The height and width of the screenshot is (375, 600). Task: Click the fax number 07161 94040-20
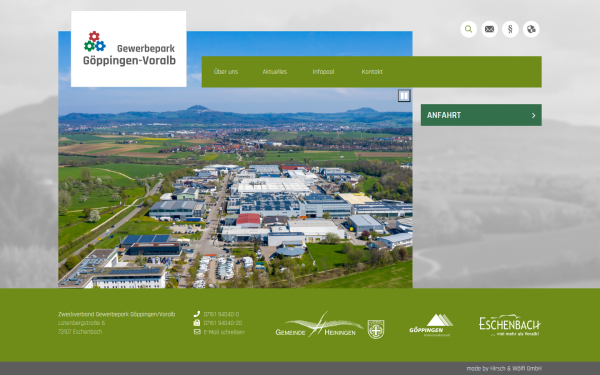223,323
